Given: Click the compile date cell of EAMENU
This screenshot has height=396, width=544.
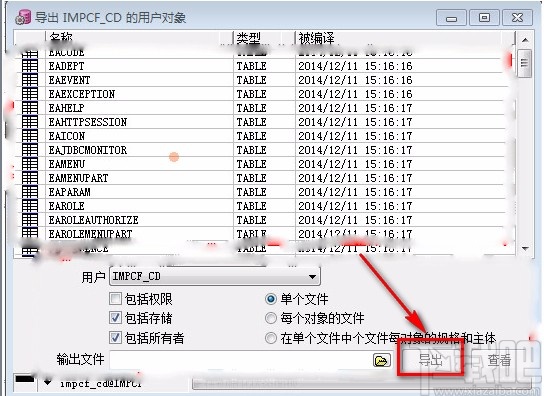Looking at the screenshot, I should [x=355, y=164].
